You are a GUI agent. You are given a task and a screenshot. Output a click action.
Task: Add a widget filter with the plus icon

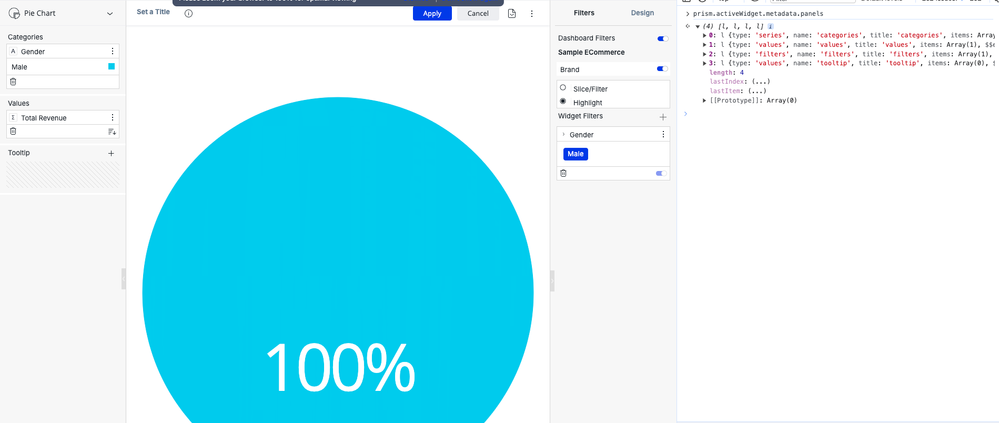pos(662,117)
